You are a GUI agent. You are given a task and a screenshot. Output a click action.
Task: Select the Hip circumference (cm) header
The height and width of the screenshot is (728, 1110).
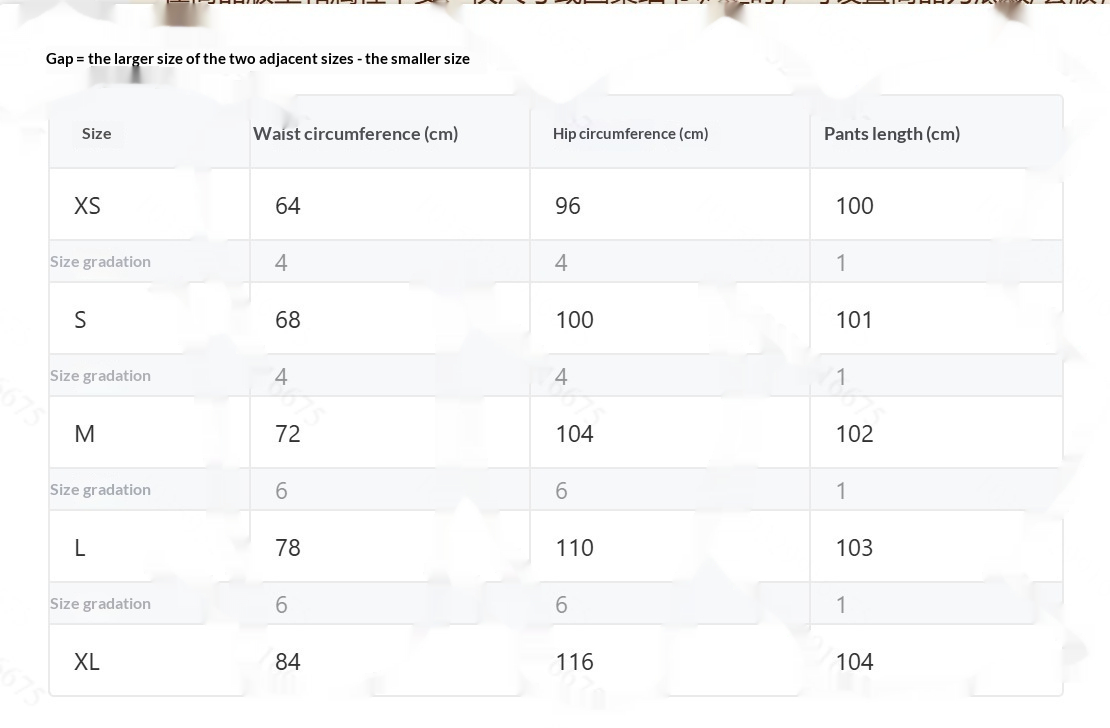630,133
